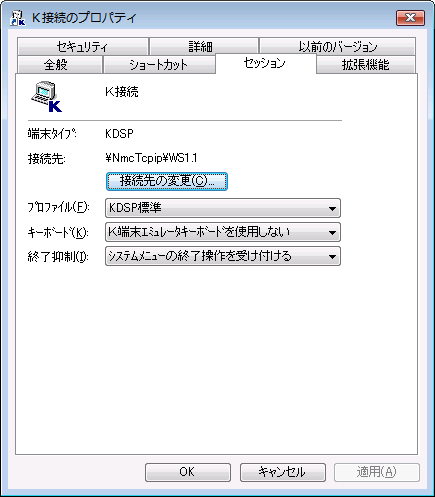Screen dimensions: 435x497
Task: Click the title bar K application icon
Action: (x=18, y=18)
